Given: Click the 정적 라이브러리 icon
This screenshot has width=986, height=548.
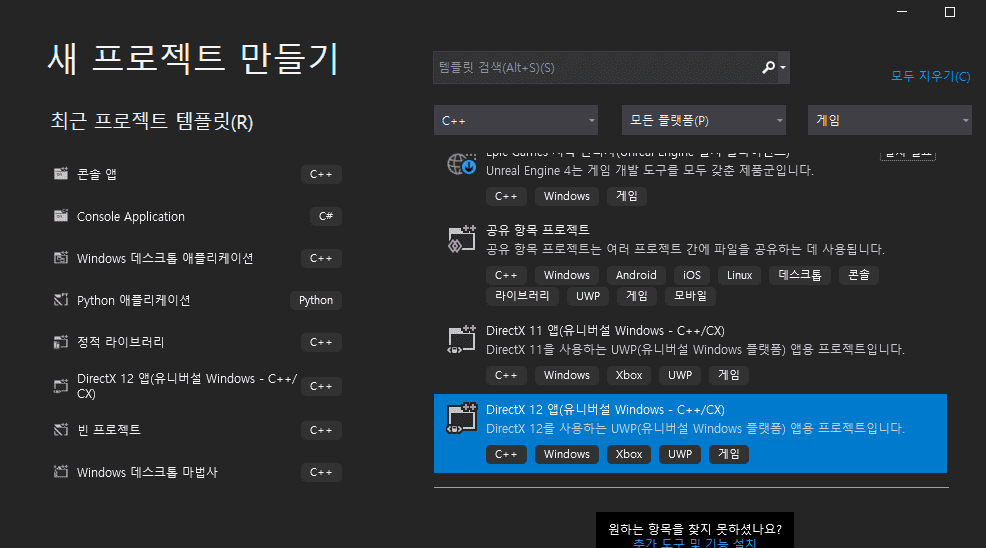Looking at the screenshot, I should tap(60, 342).
